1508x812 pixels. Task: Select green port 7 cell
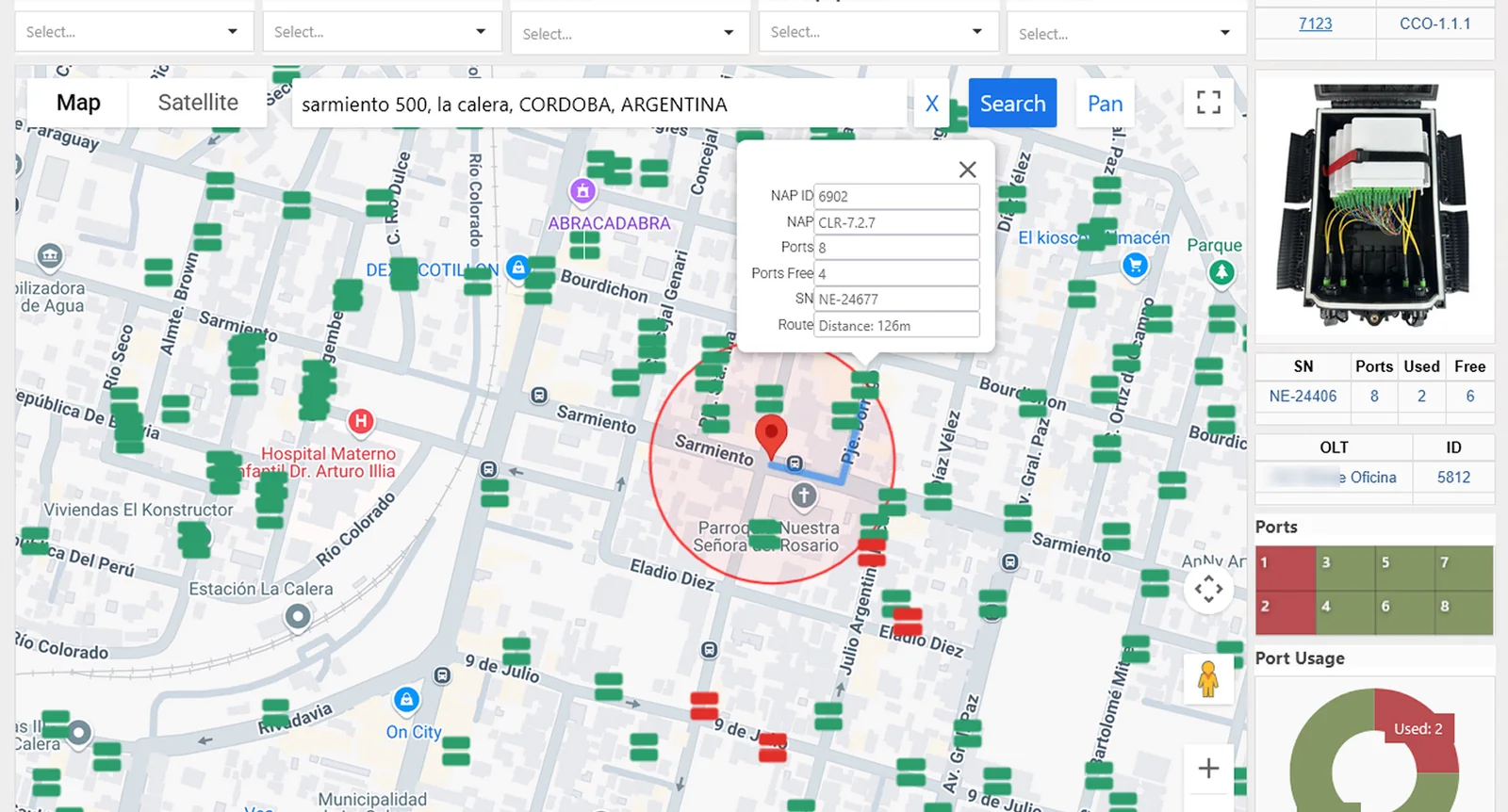1464,568
